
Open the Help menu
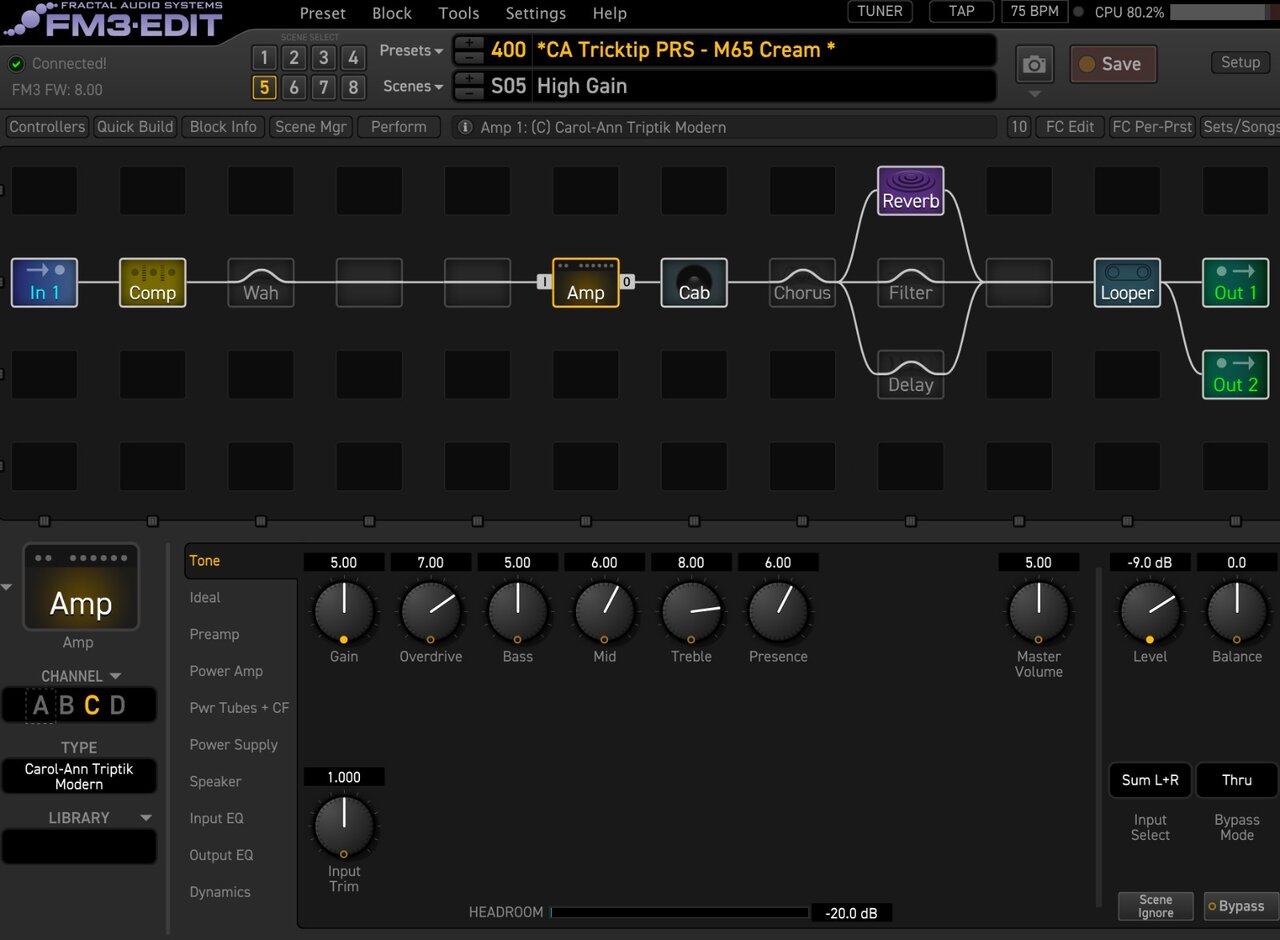(610, 13)
